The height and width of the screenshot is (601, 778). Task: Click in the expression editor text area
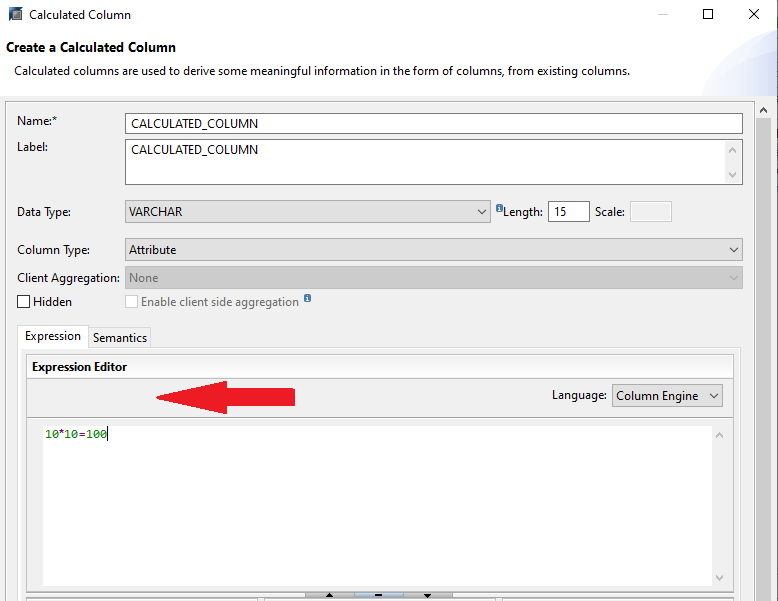377,505
